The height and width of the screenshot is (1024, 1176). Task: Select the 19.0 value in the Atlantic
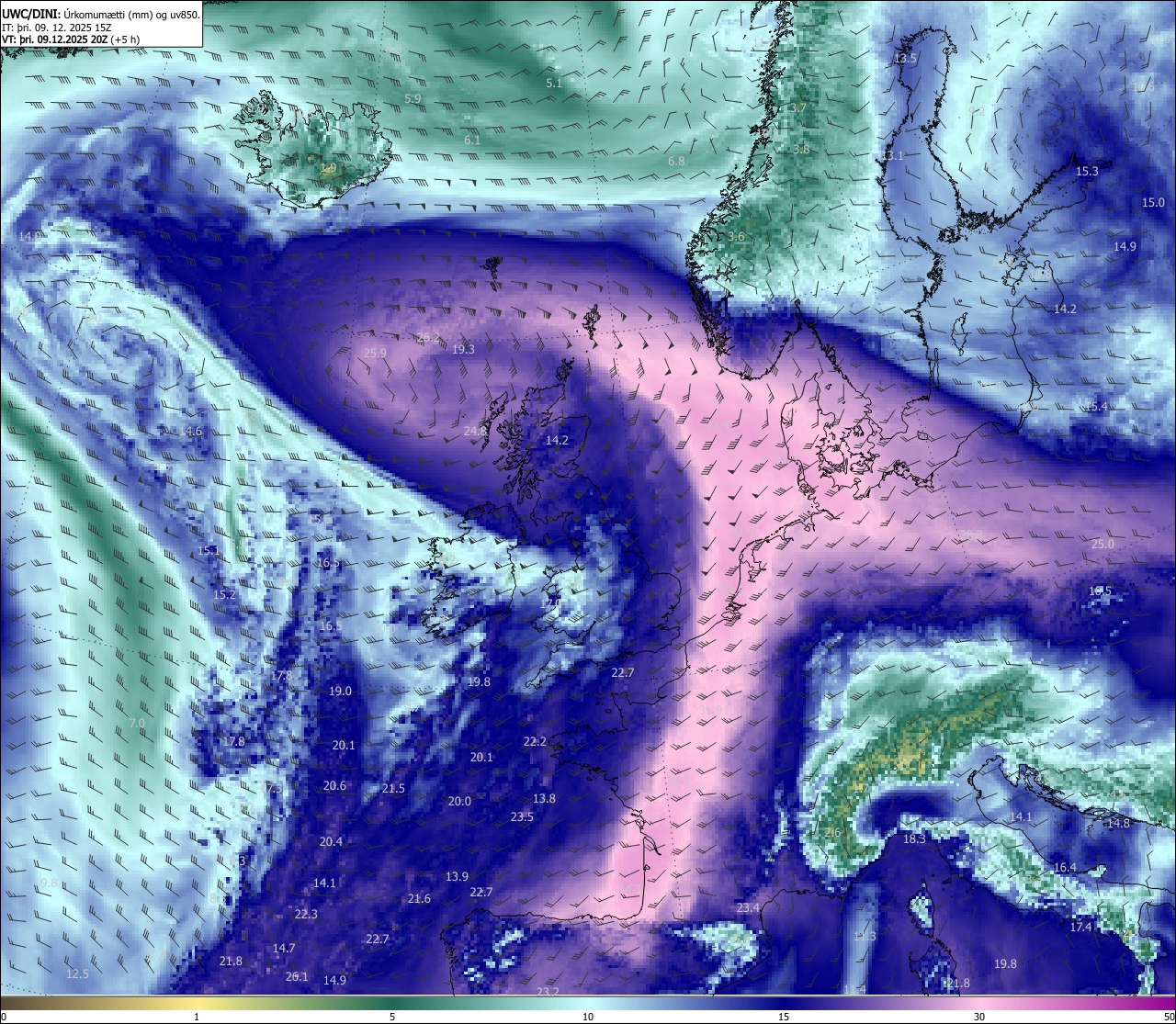(x=340, y=691)
